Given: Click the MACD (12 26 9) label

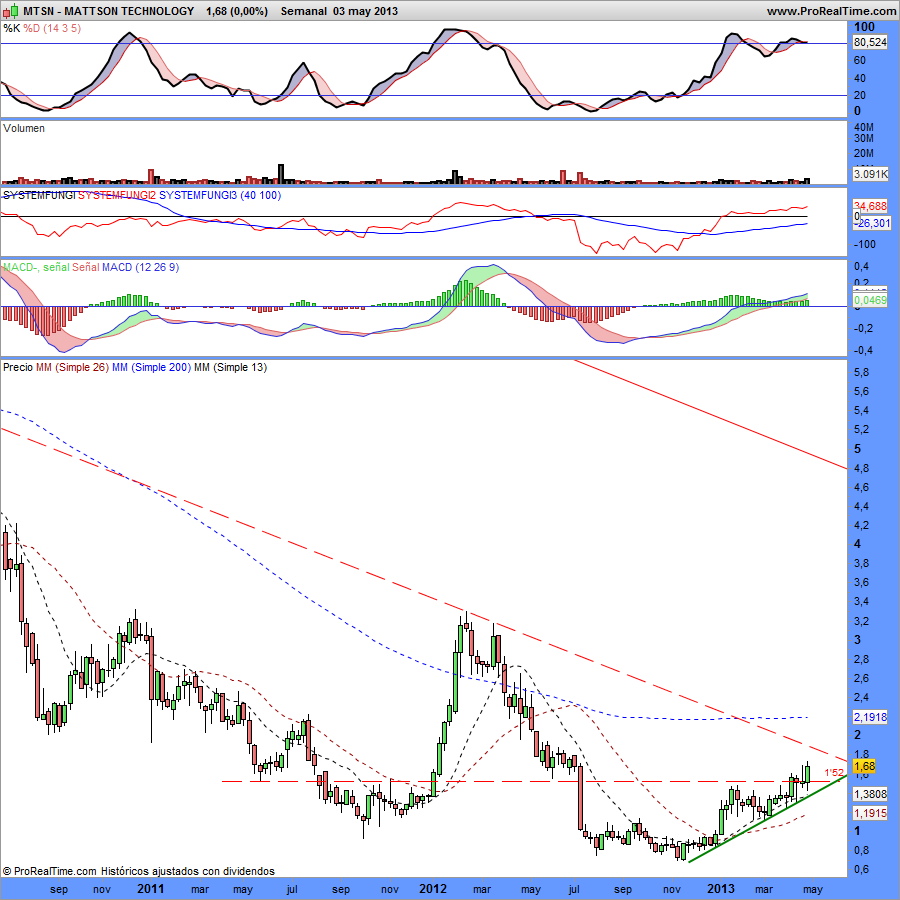Looking at the screenshot, I should (x=141, y=267).
